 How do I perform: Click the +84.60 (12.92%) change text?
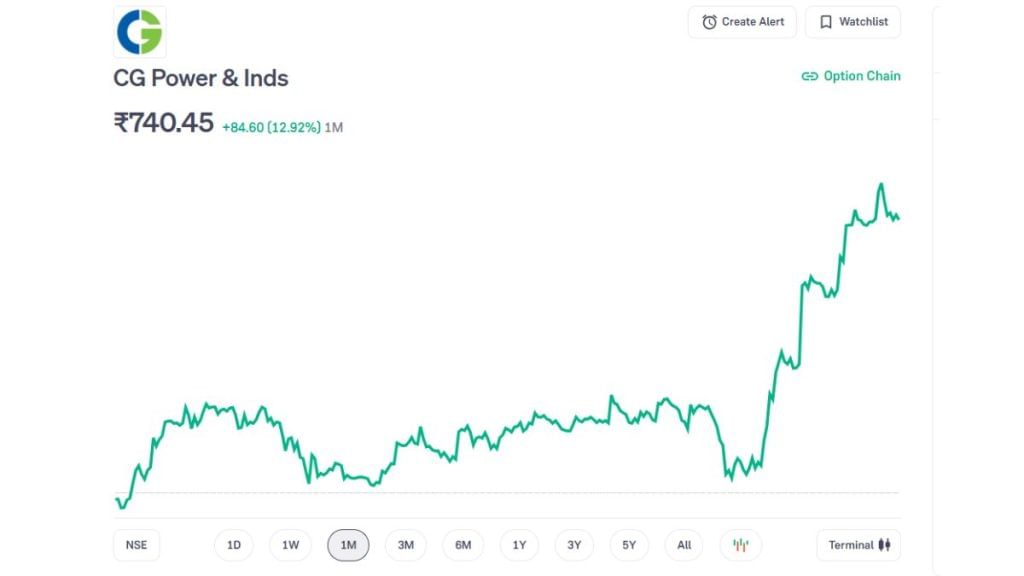pos(271,127)
